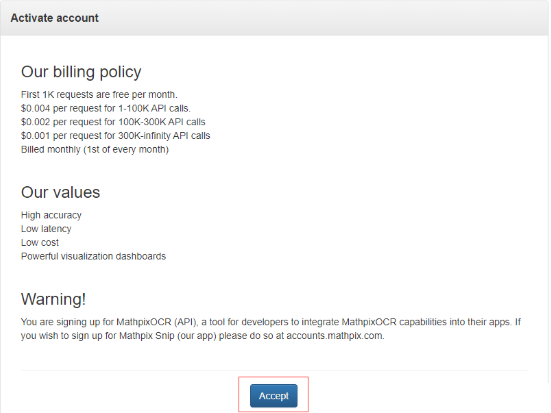Select the Warning! heading
551x413 pixels.
pos(53,299)
